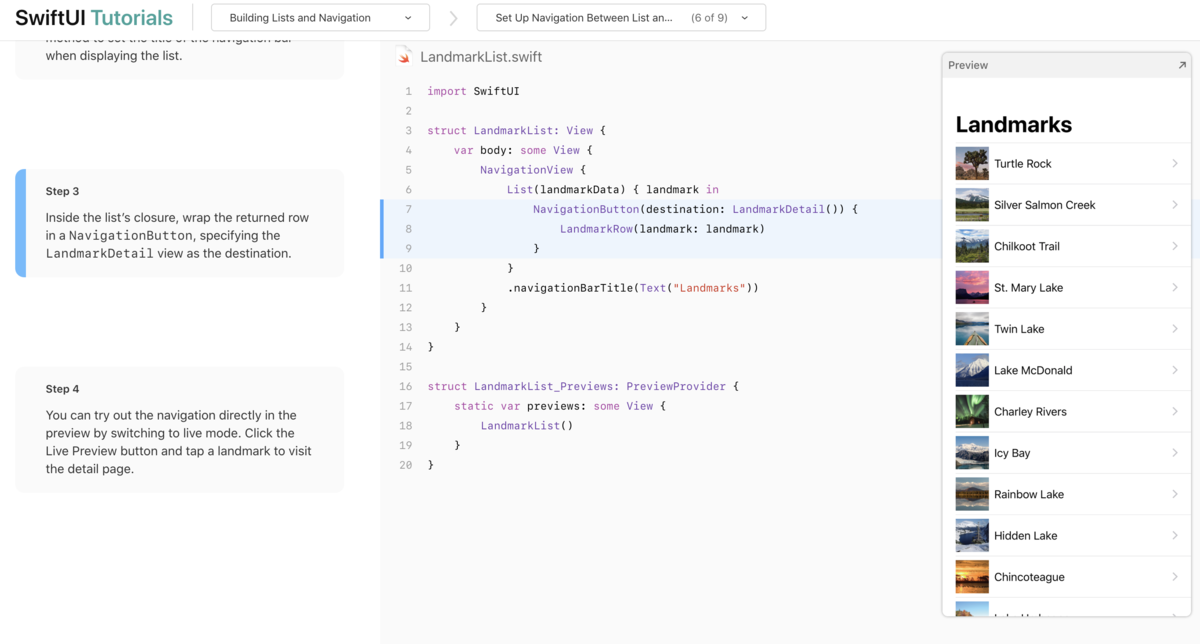Click the SwiftUI Tutorials logo link
The image size is (1200, 644).
click(x=94, y=18)
